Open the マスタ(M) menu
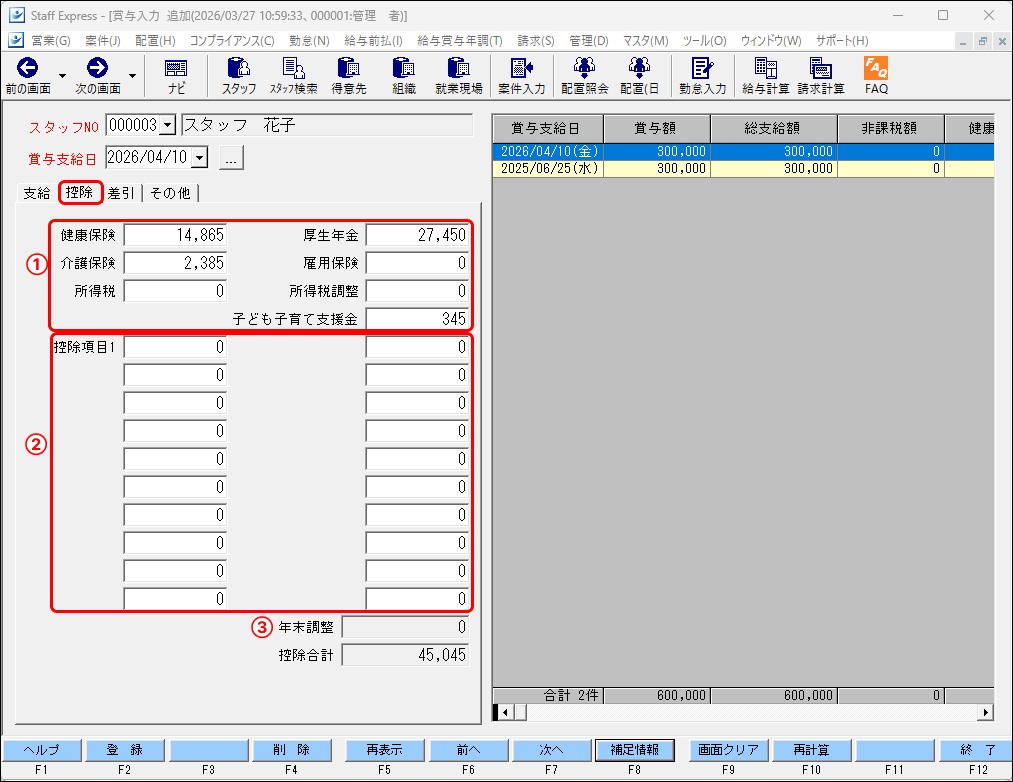This screenshot has width=1013, height=782. pyautogui.click(x=645, y=41)
